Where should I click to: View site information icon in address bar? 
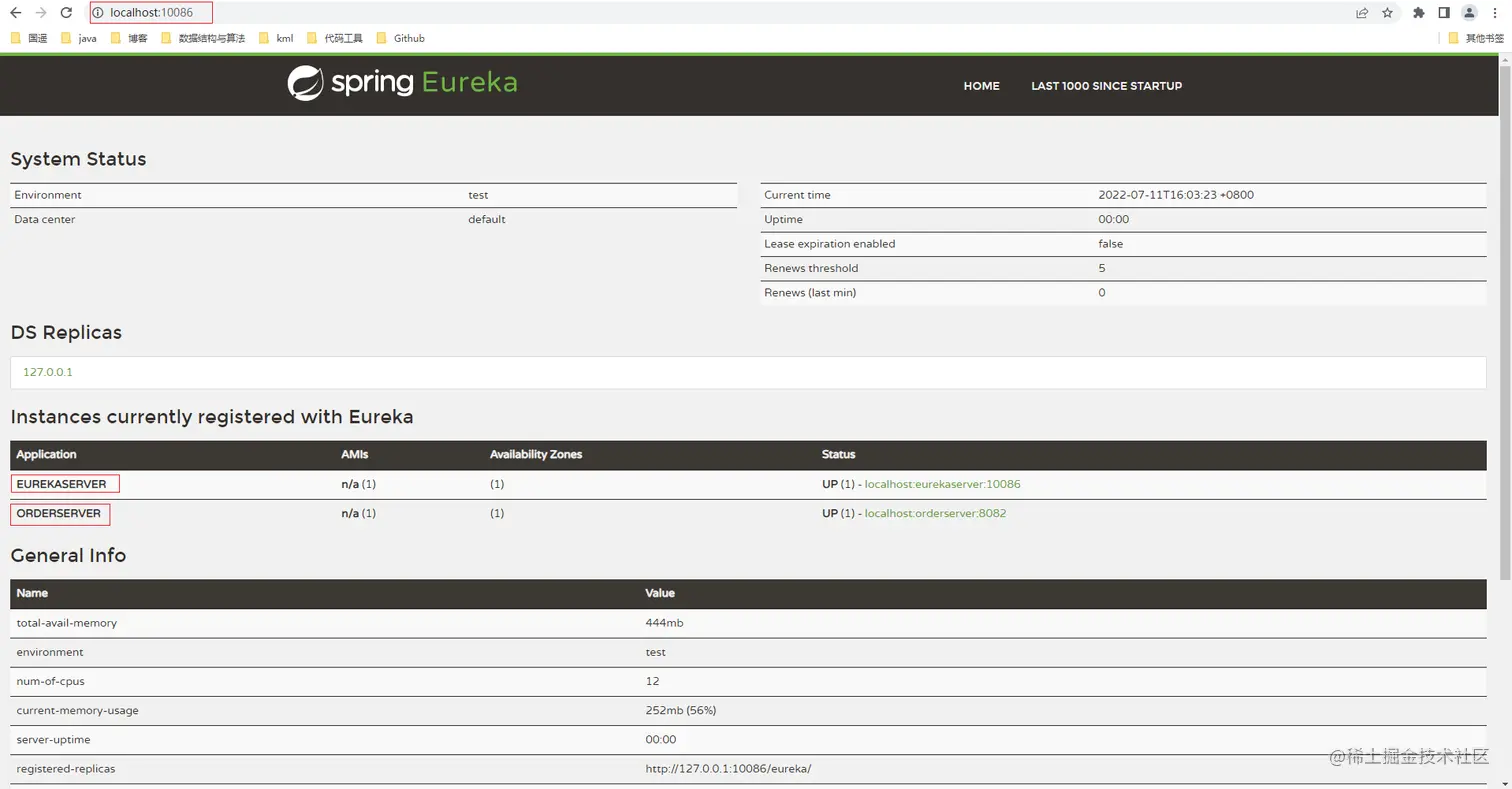pos(98,13)
